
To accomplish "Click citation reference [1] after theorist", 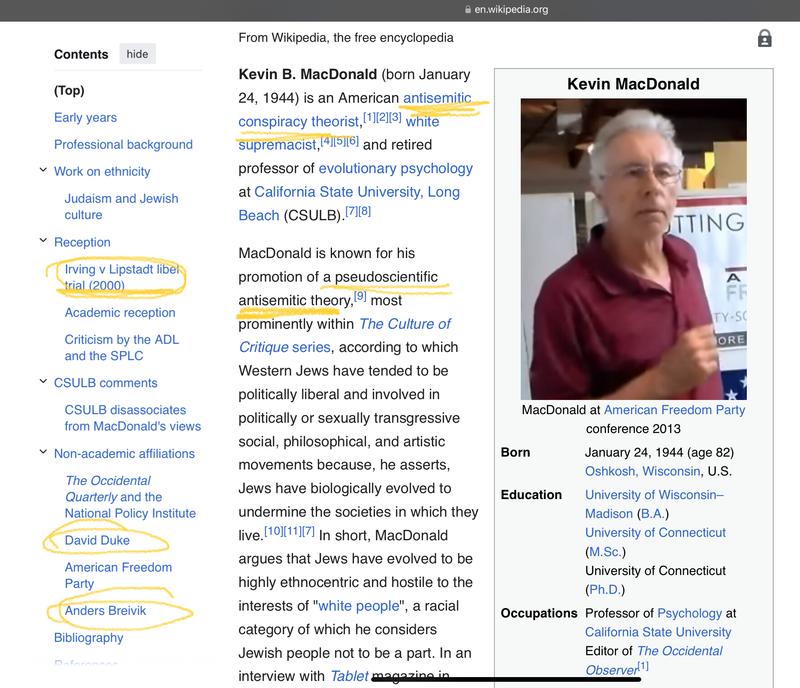I will tap(369, 117).
